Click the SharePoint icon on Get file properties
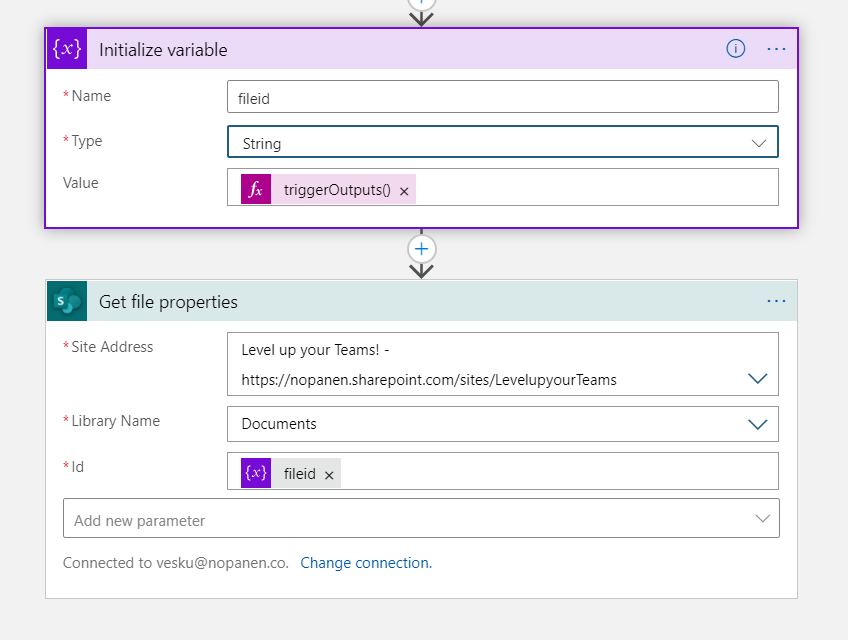The width and height of the screenshot is (848, 640). pos(67,301)
